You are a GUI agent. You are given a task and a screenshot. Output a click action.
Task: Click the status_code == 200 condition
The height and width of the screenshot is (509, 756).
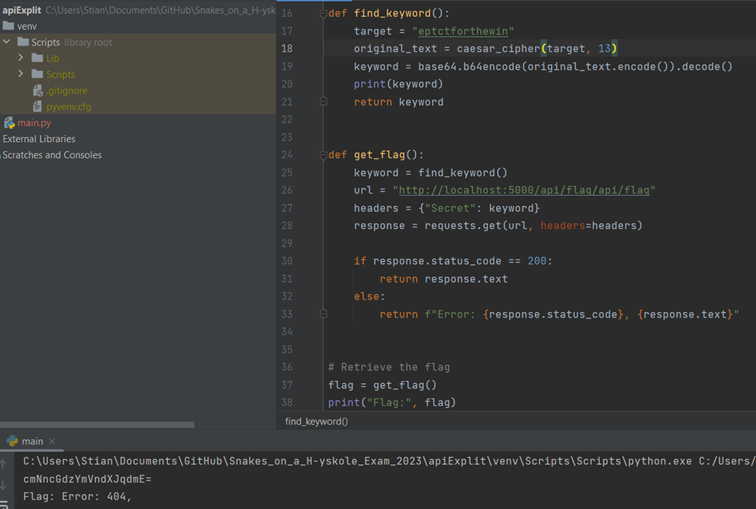coord(460,261)
